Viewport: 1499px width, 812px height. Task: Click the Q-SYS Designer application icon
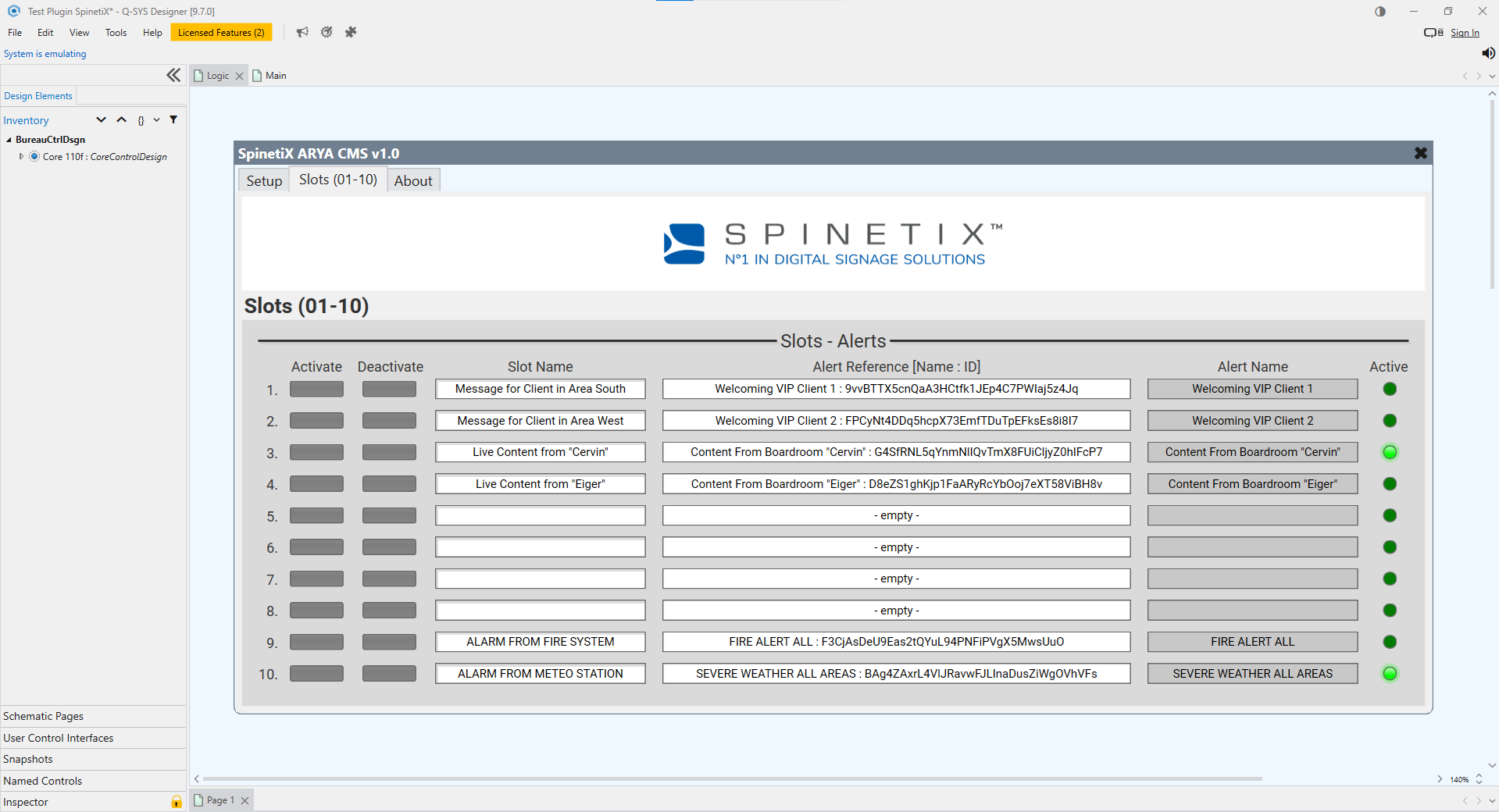pyautogui.click(x=13, y=11)
